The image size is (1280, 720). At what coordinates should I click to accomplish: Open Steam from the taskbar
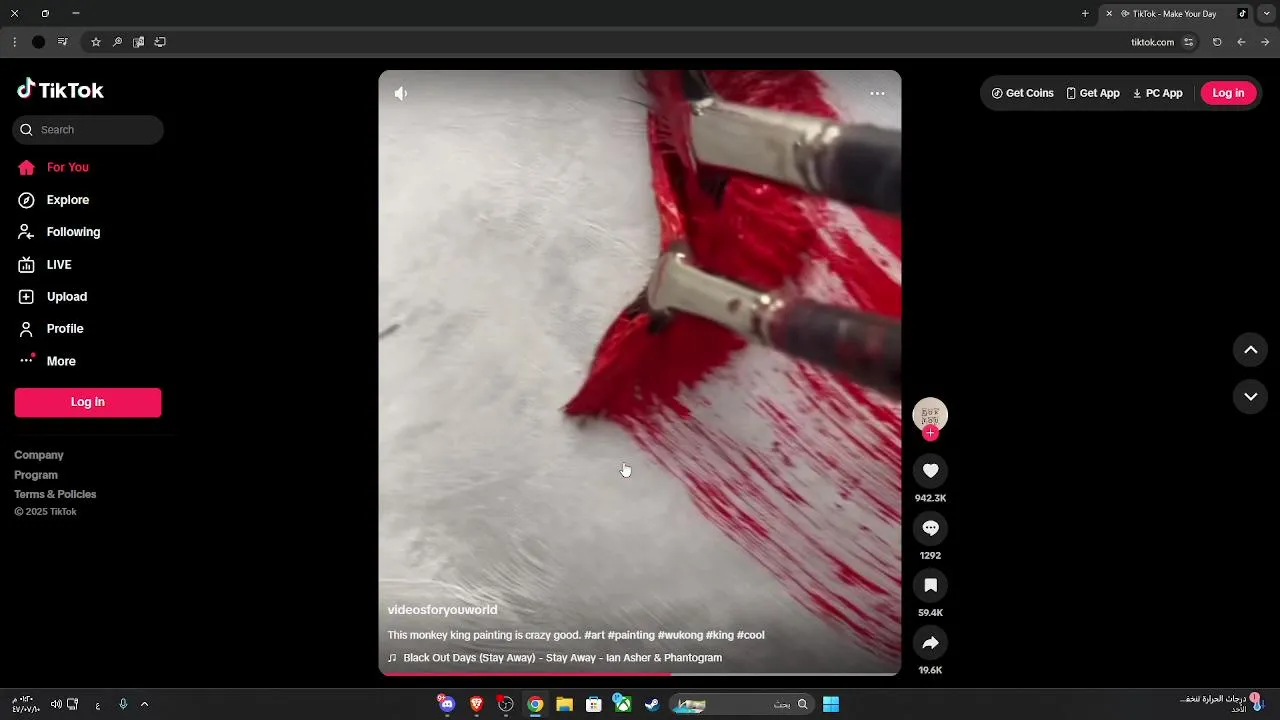[x=651, y=704]
